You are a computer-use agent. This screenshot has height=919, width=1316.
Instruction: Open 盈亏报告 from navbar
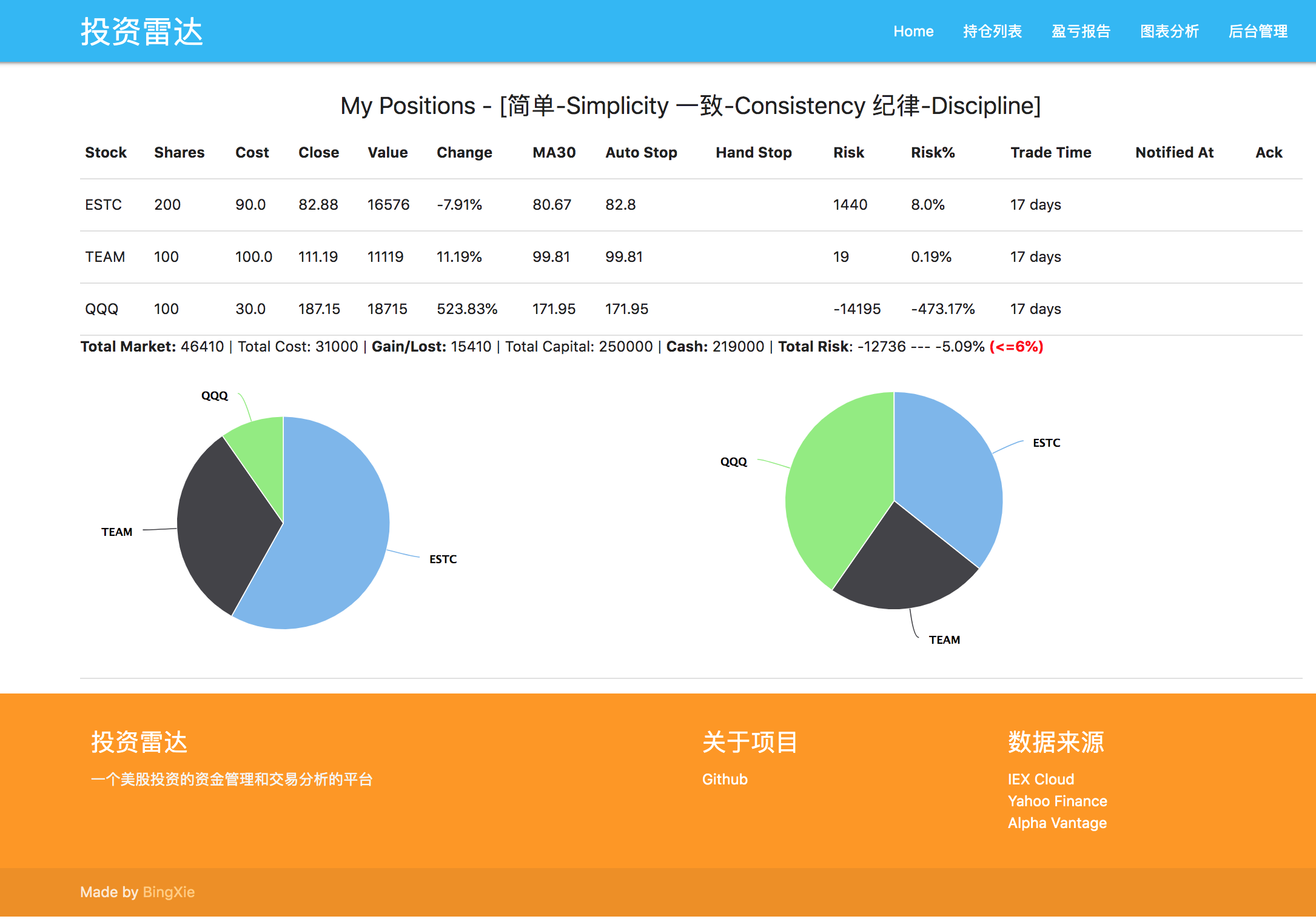(1081, 32)
